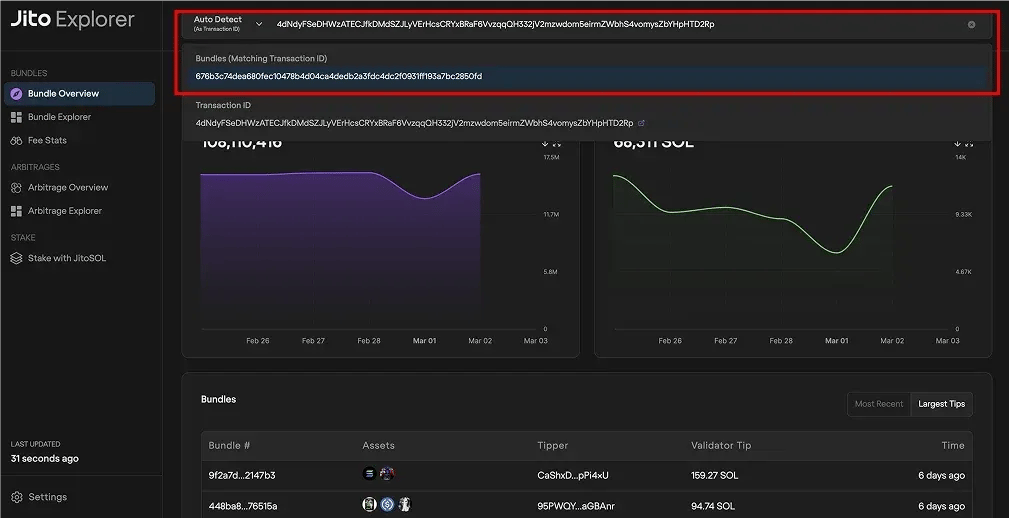Click second asset icon in 9f2a7d row
The width and height of the screenshot is (1009, 518).
pyautogui.click(x=387, y=474)
